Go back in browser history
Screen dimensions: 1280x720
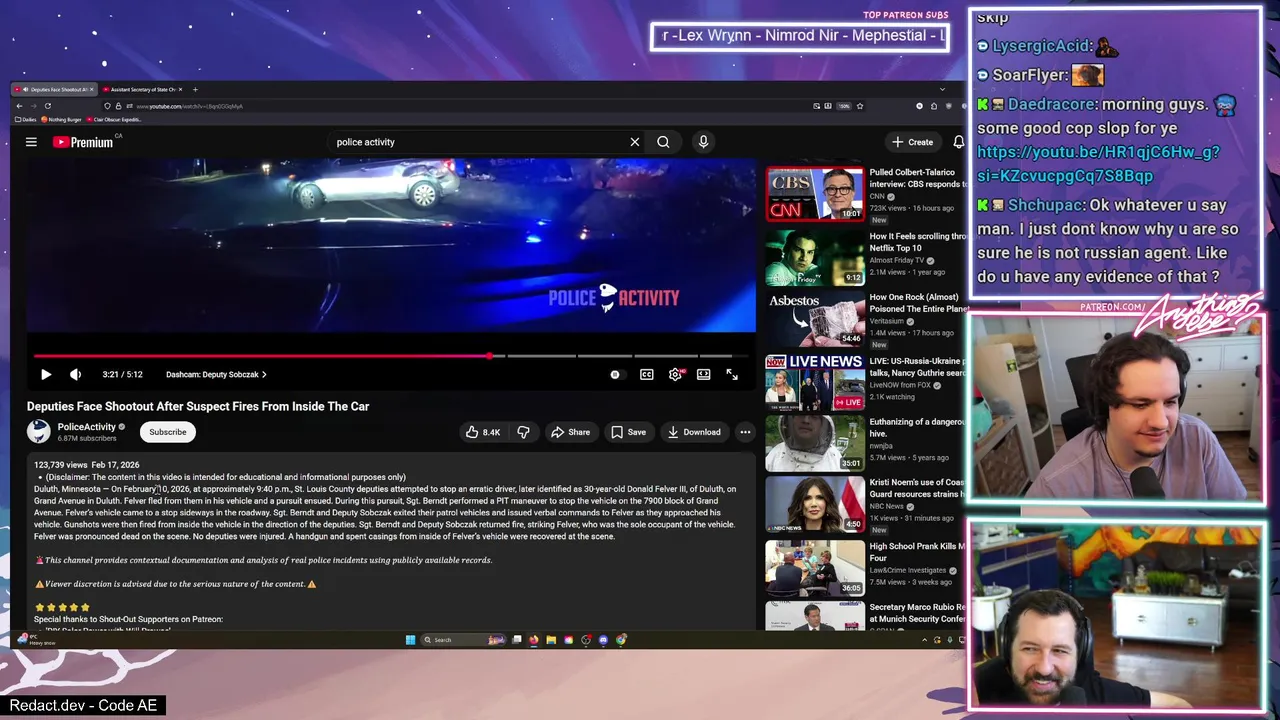(19, 106)
